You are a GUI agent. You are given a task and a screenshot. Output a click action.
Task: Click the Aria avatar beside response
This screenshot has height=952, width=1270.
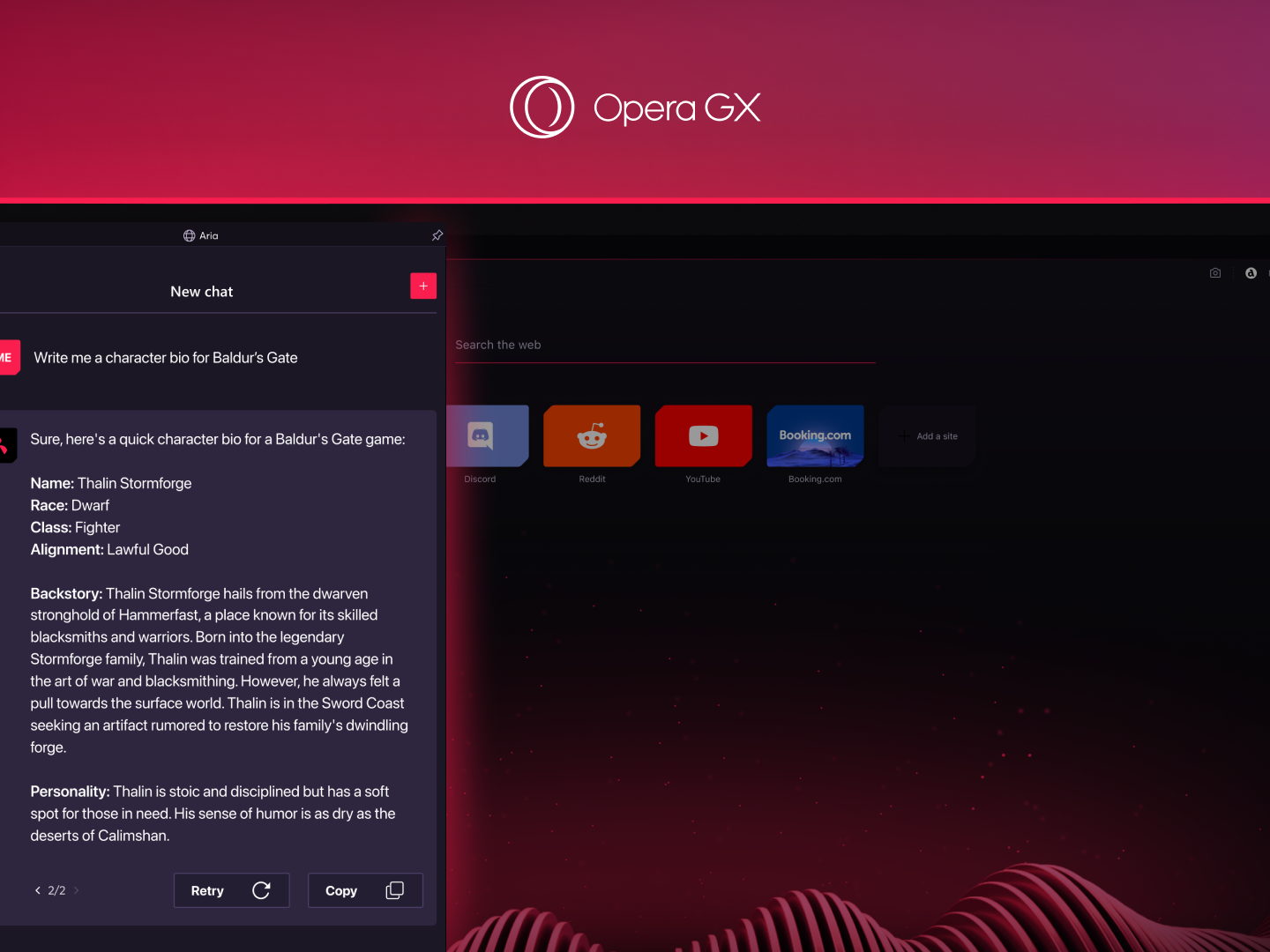coord(8,445)
